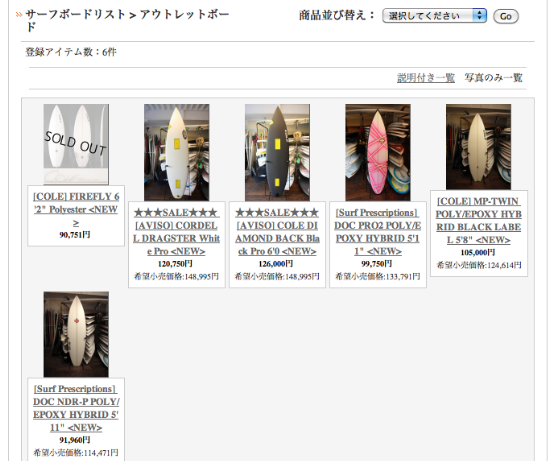Click the 91,960円 price
555x461 pixels.
point(75,440)
